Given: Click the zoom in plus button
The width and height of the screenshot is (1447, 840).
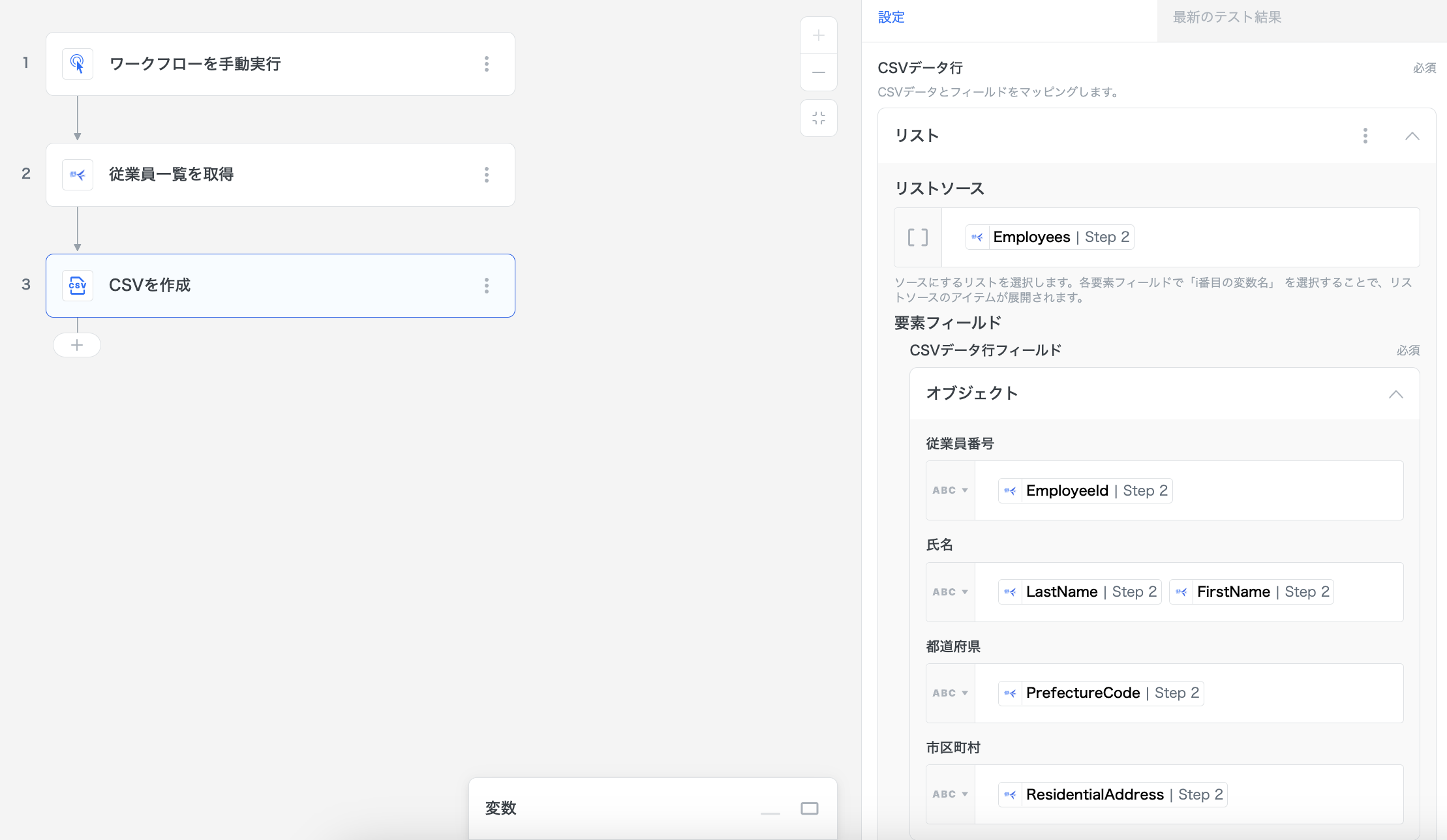Looking at the screenshot, I should coord(819,35).
